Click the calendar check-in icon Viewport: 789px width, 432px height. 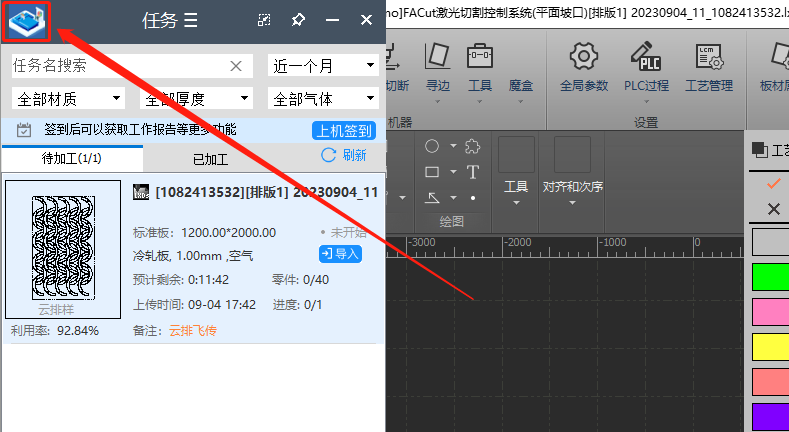click(x=24, y=130)
